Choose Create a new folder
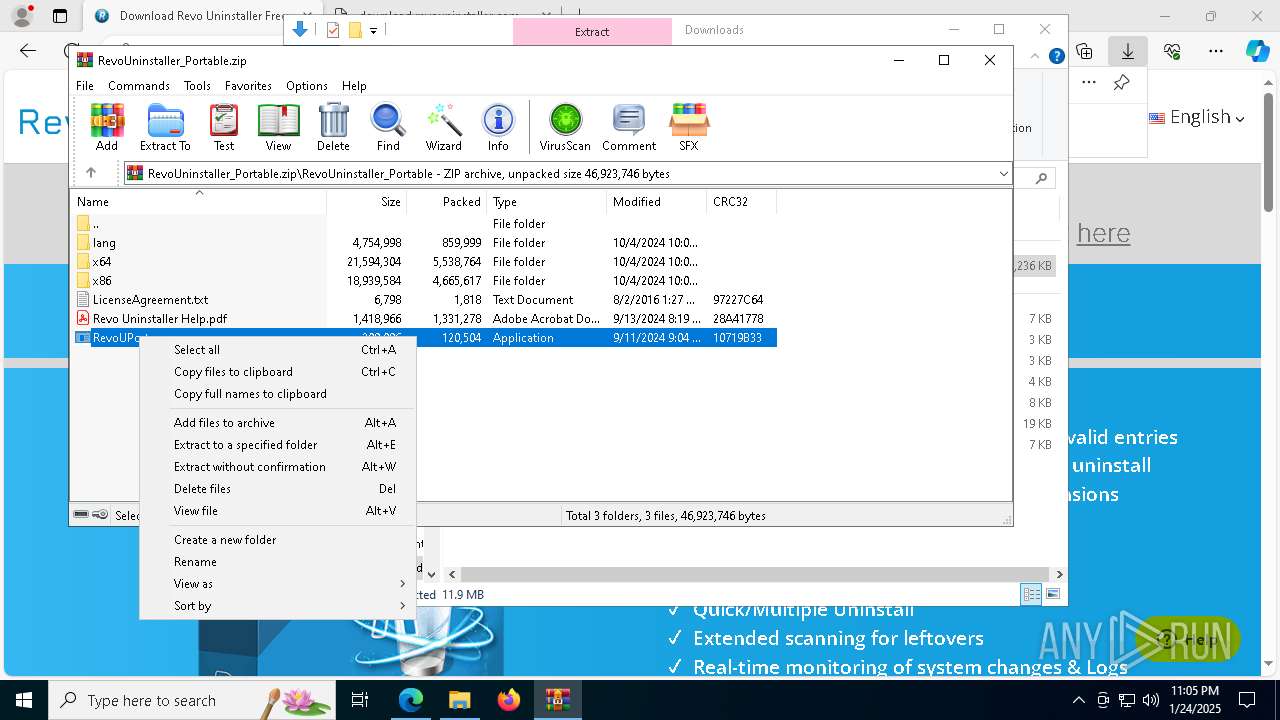Image resolution: width=1280 pixels, height=720 pixels. click(x=277, y=540)
